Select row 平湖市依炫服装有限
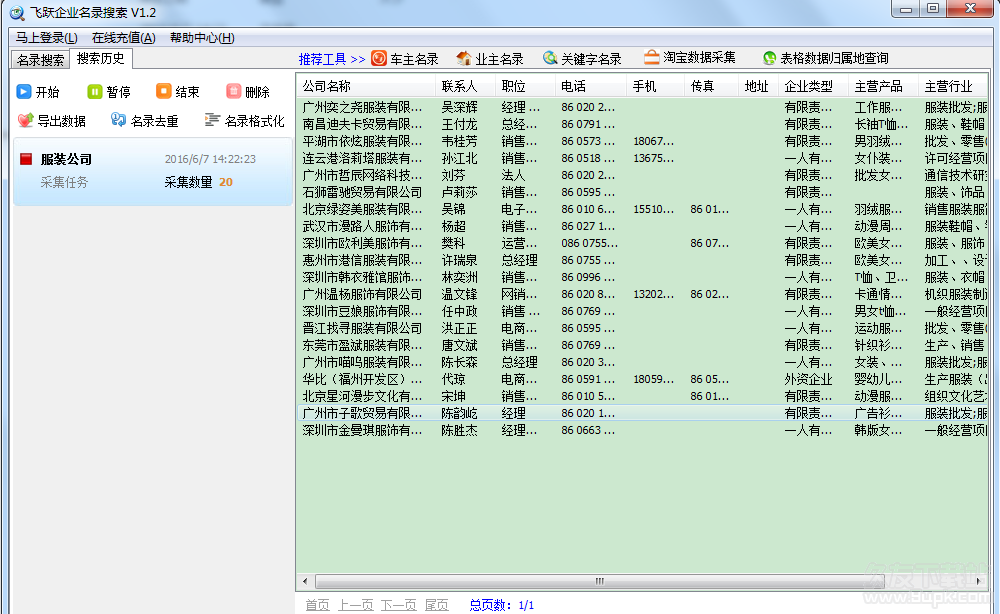Image resolution: width=1000 pixels, height=614 pixels. 642,141
